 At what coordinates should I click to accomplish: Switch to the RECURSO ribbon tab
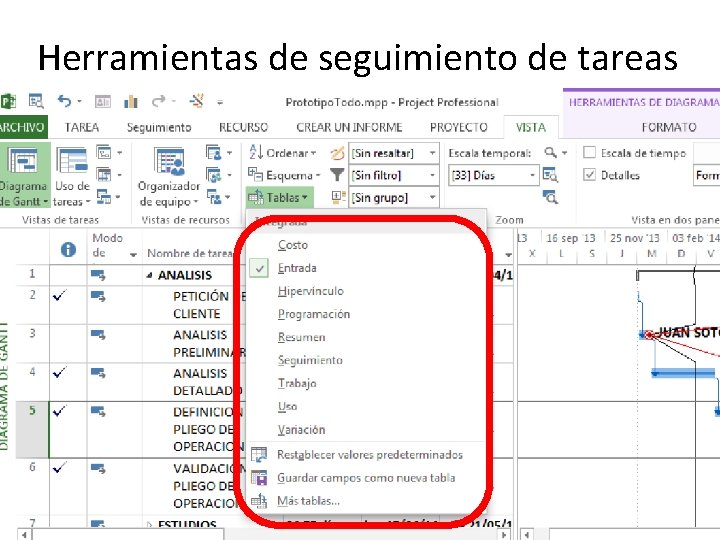243,127
